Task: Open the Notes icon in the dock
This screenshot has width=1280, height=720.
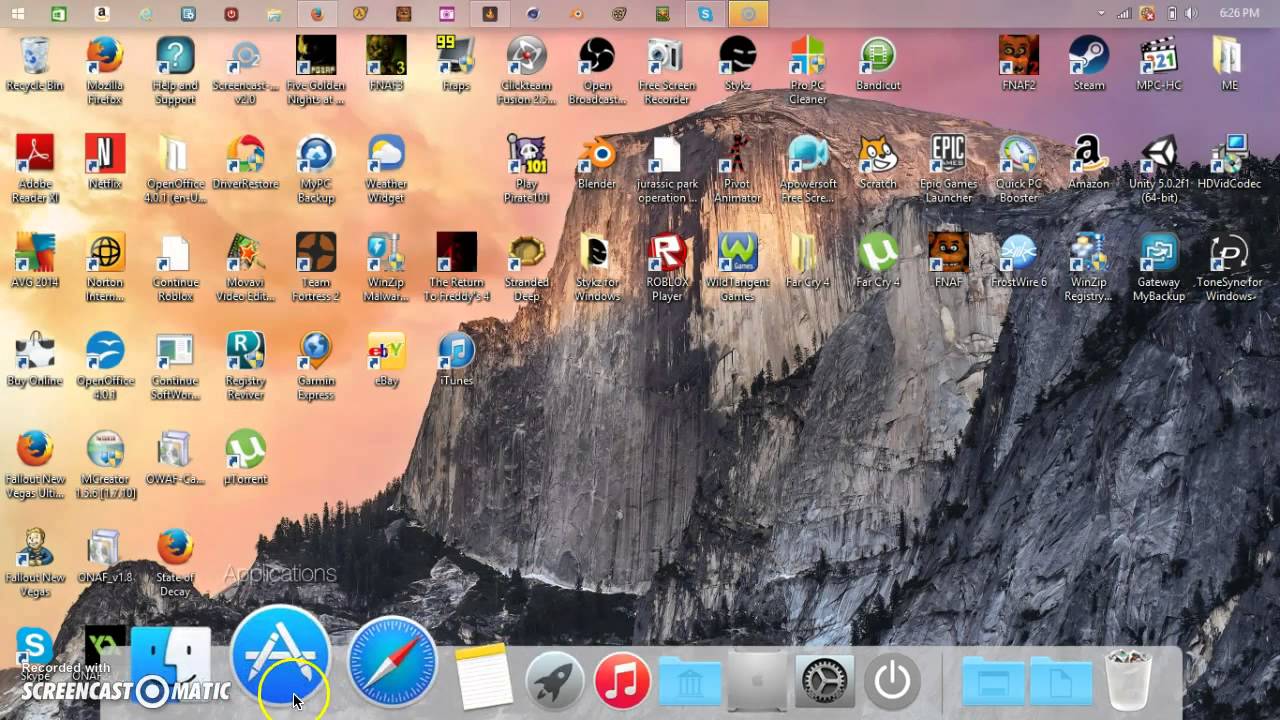Action: coord(484,678)
